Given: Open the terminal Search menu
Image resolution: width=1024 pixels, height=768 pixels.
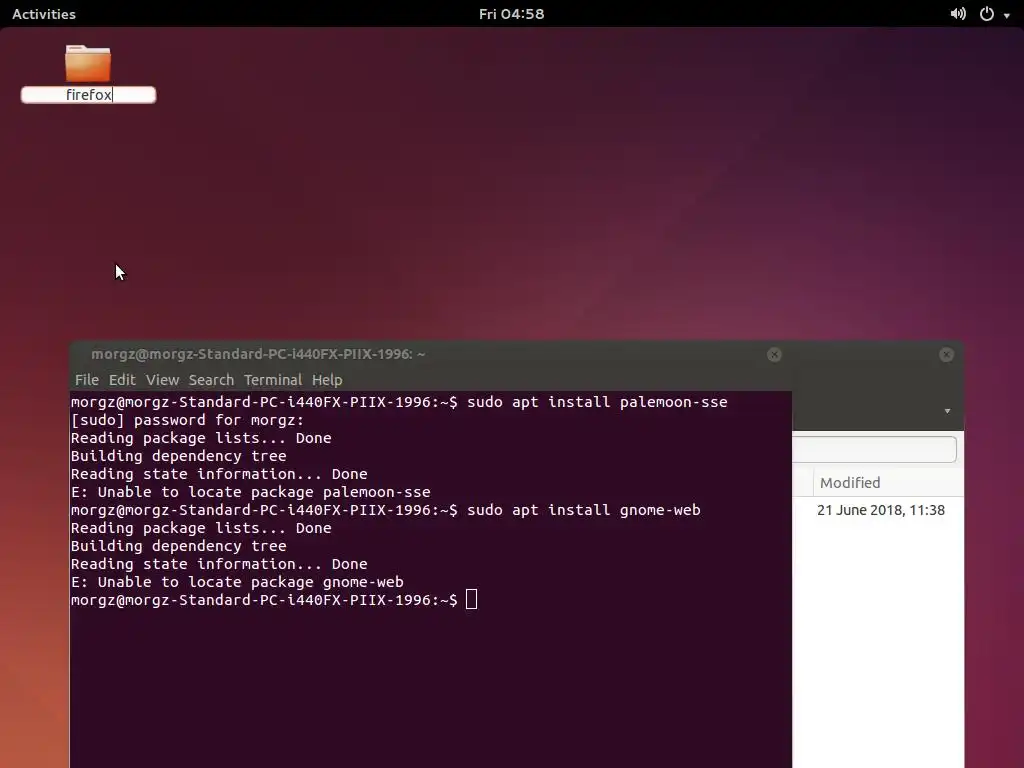Looking at the screenshot, I should [x=211, y=379].
